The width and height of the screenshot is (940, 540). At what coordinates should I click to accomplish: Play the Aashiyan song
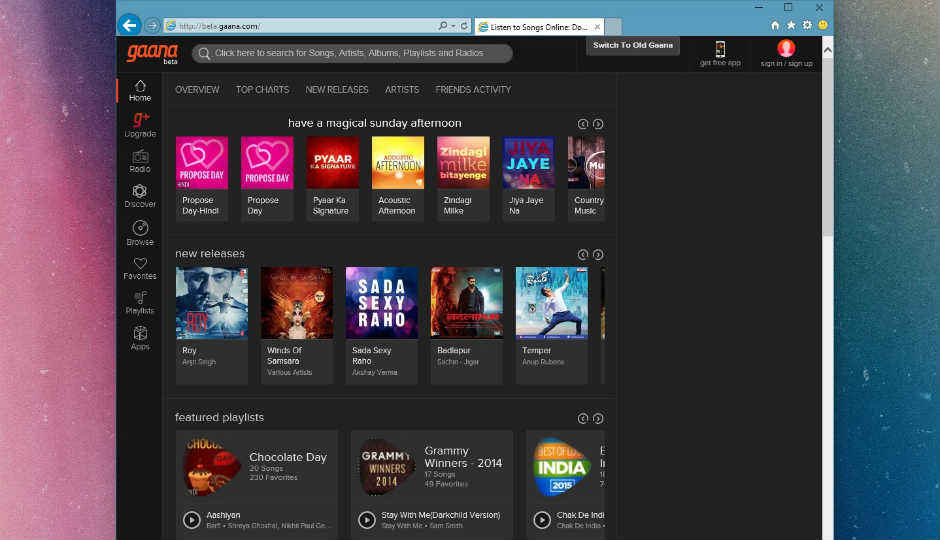click(192, 520)
